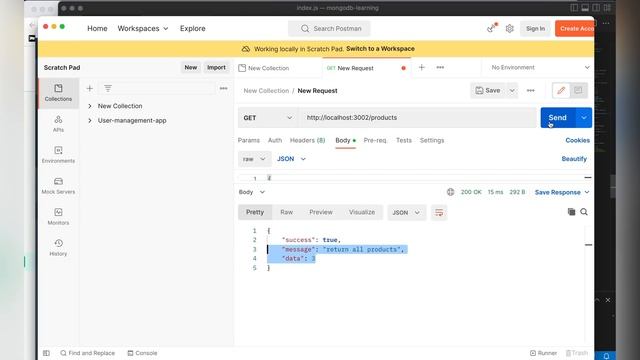Click the globe network icon in response
The height and width of the screenshot is (360, 640).
(450, 192)
